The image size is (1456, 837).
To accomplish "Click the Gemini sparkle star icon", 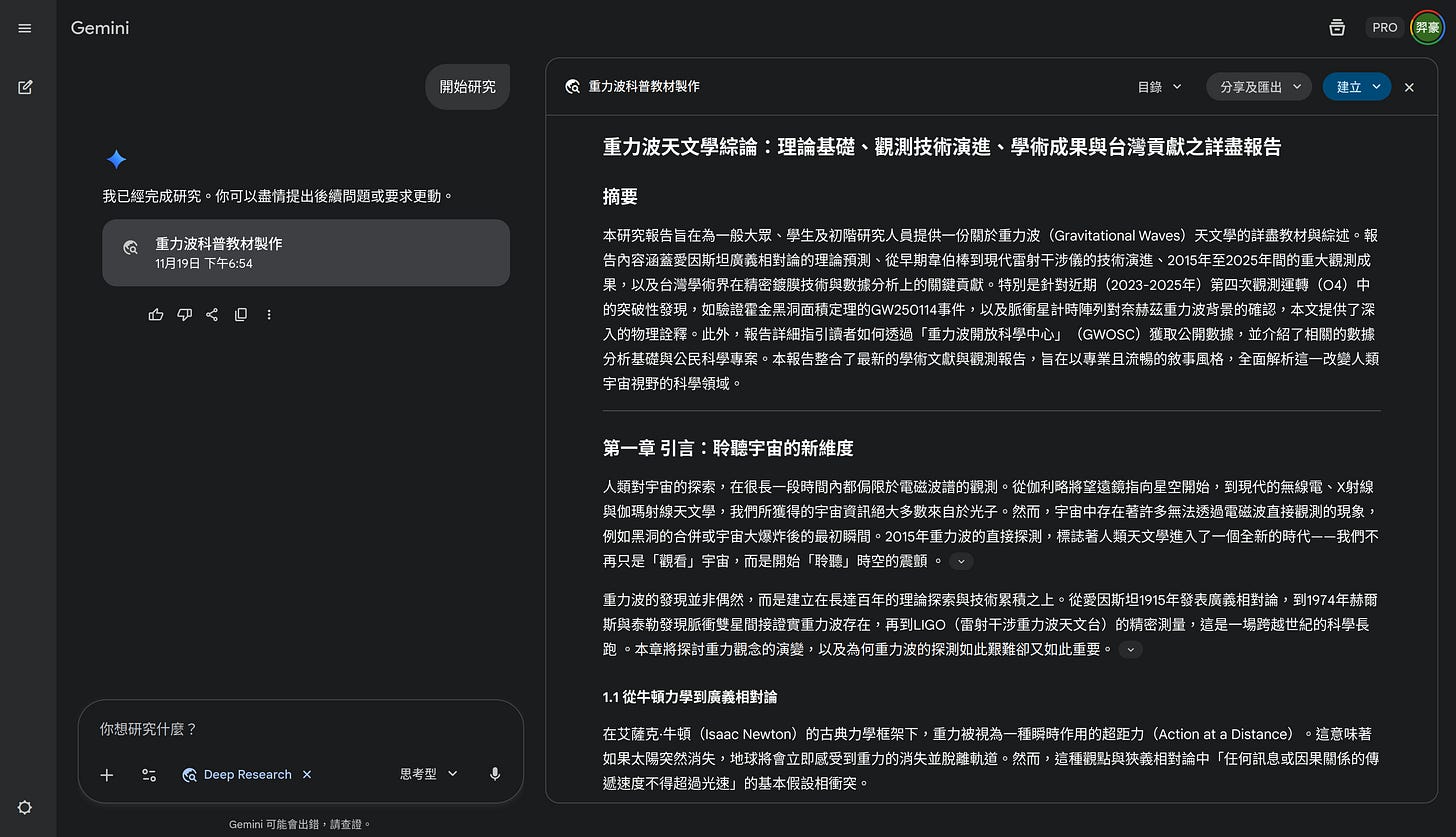I will 116,159.
